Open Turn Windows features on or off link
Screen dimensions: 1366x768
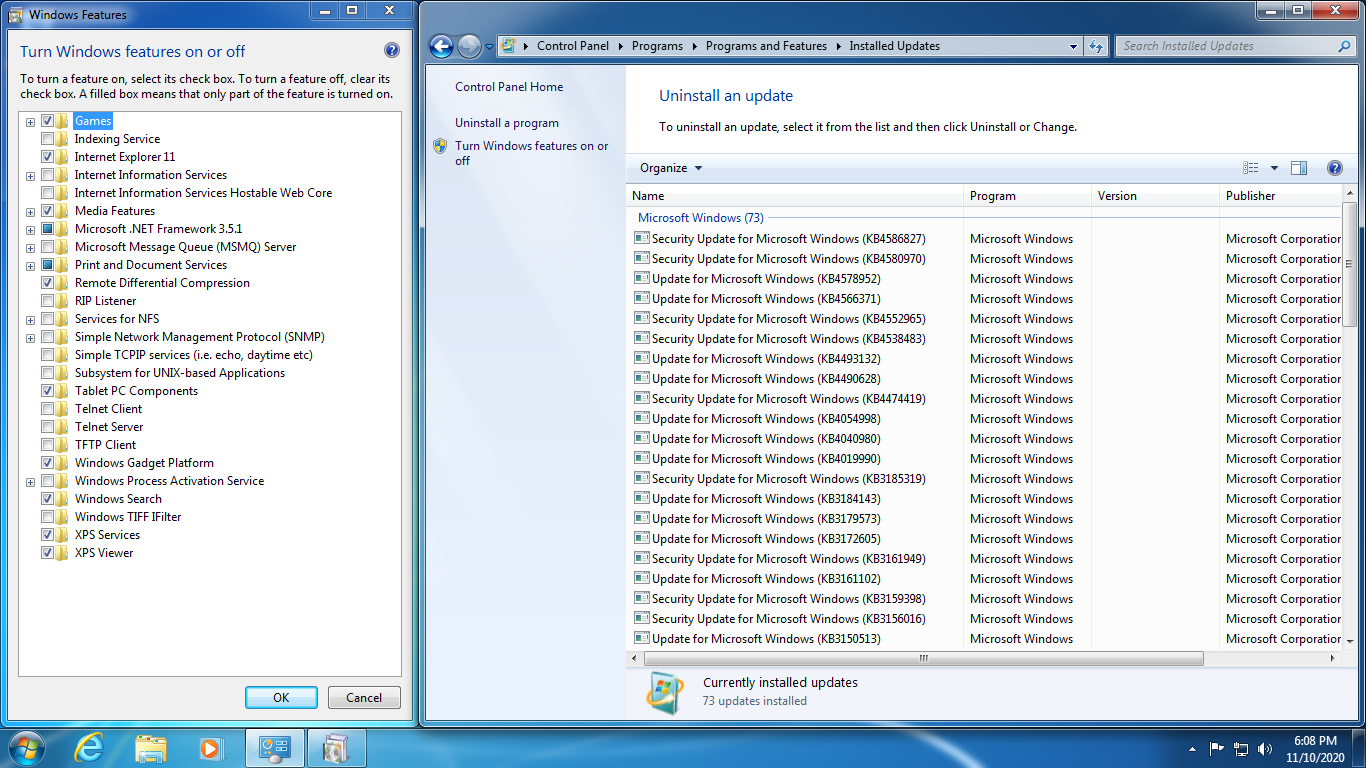[531, 153]
